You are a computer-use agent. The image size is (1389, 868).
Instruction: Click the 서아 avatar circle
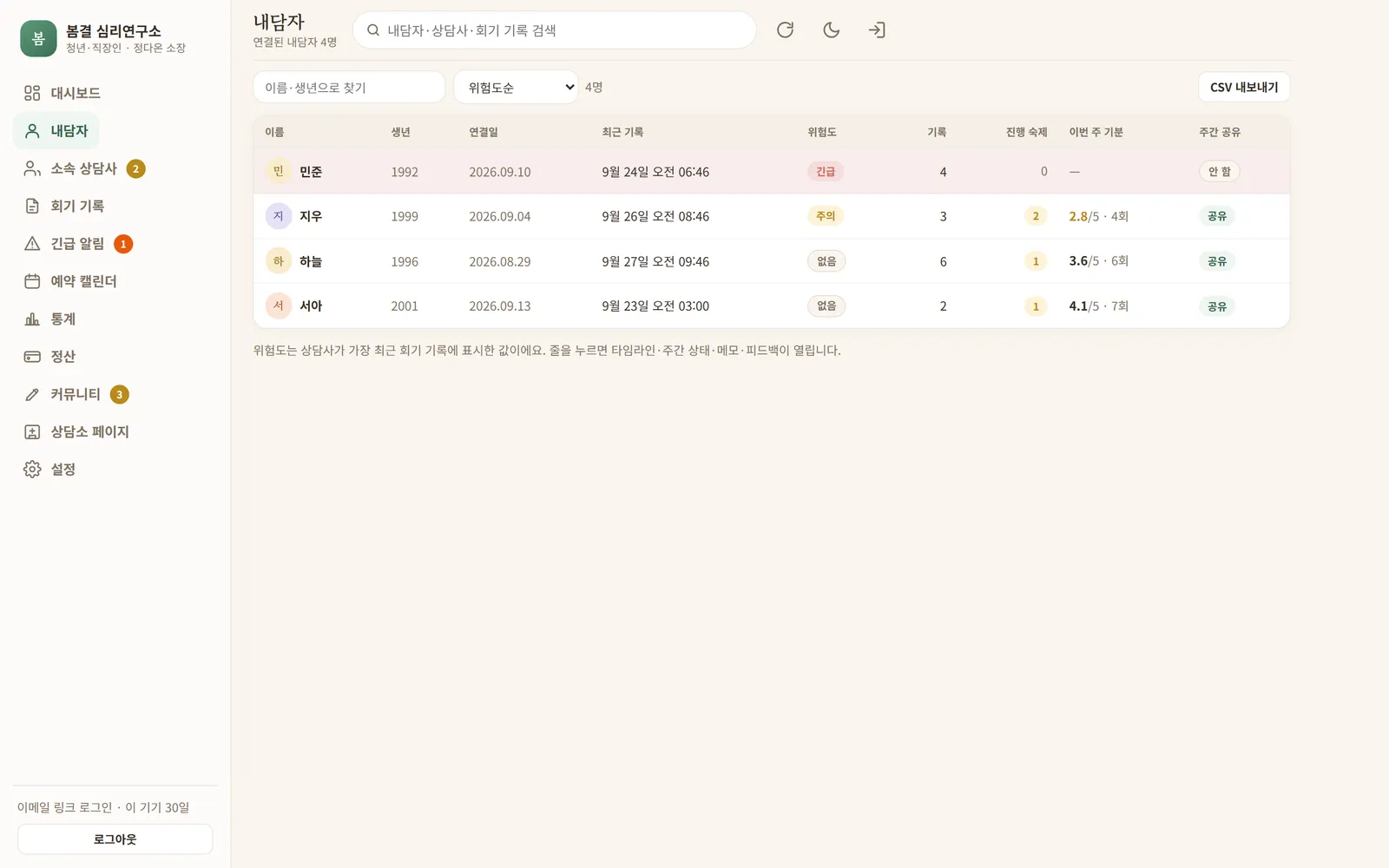[279, 306]
